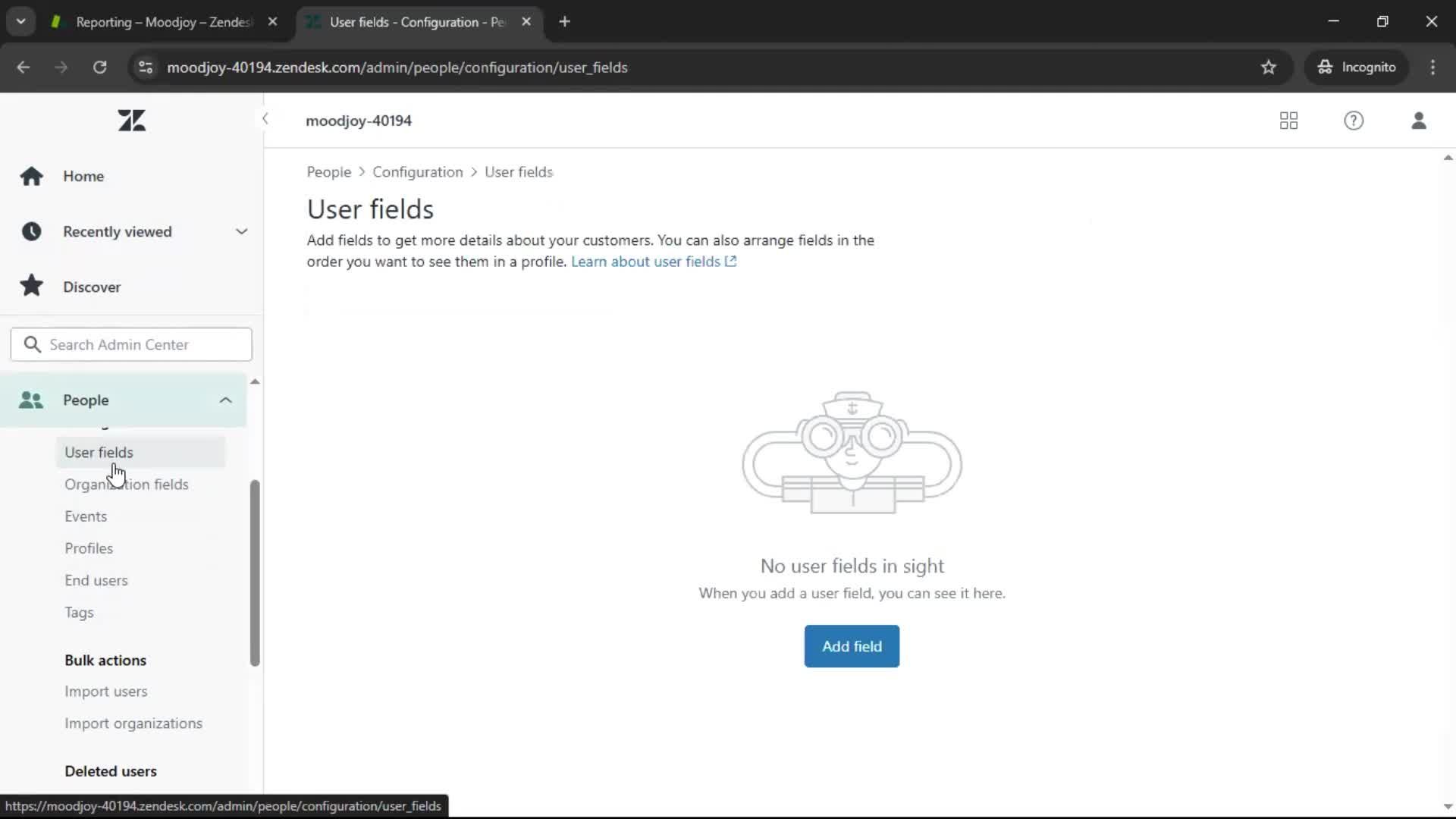
Task: Click the sidebar navigation scrollbar thumb
Action: (255, 573)
